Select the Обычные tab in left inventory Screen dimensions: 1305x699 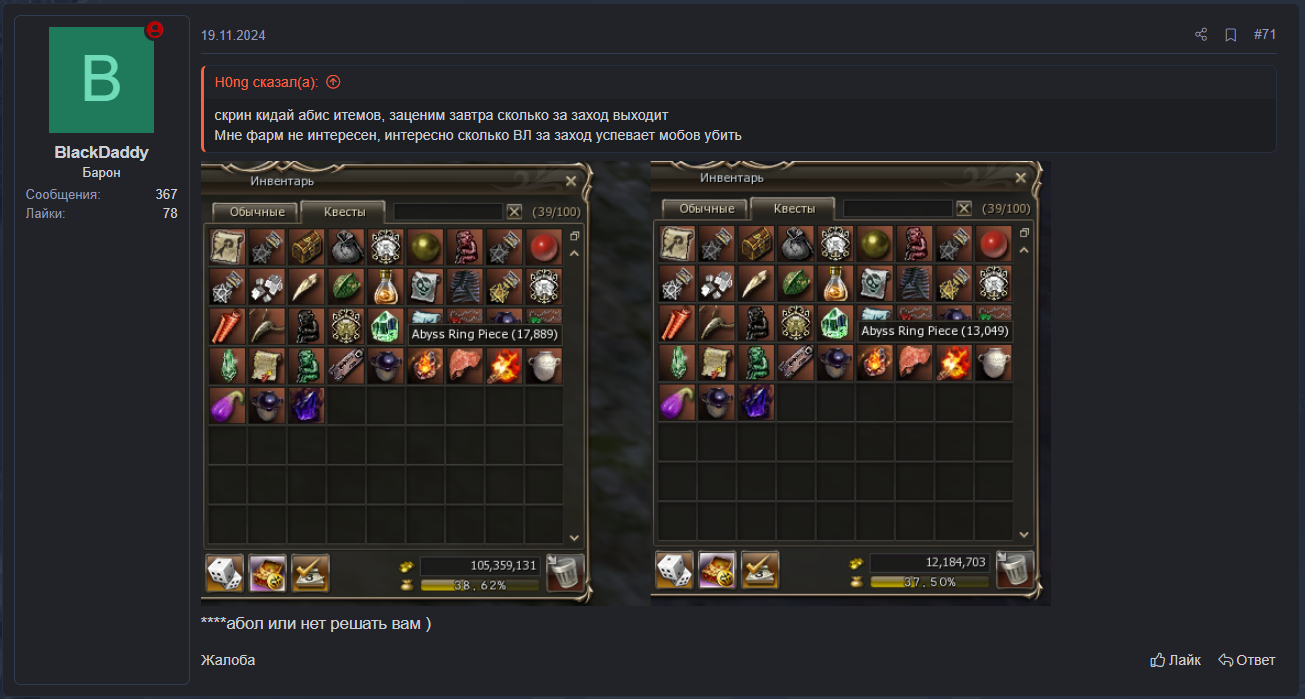pos(255,212)
